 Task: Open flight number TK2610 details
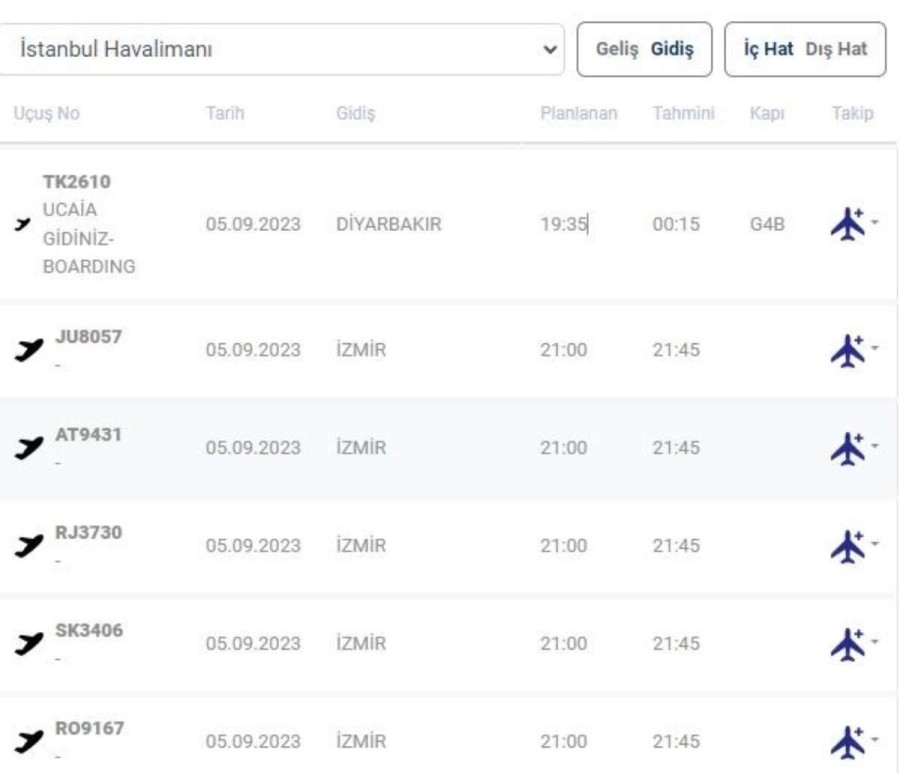pos(76,181)
